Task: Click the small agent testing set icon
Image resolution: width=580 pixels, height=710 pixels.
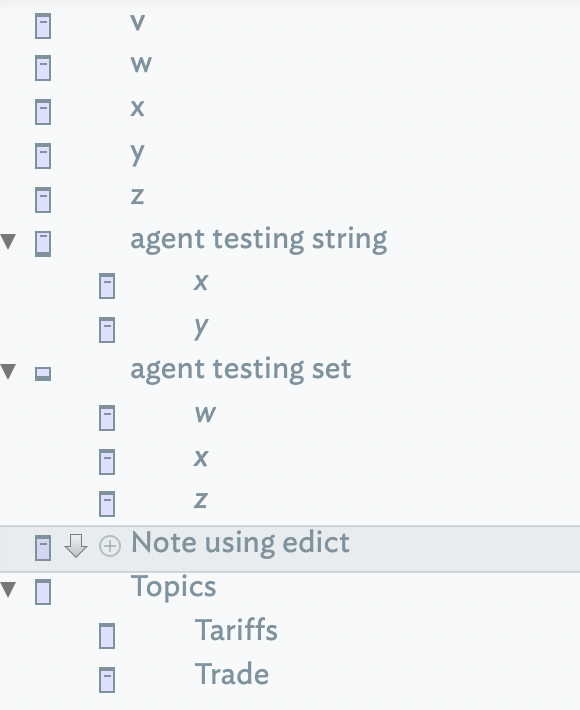Action: click(x=43, y=374)
